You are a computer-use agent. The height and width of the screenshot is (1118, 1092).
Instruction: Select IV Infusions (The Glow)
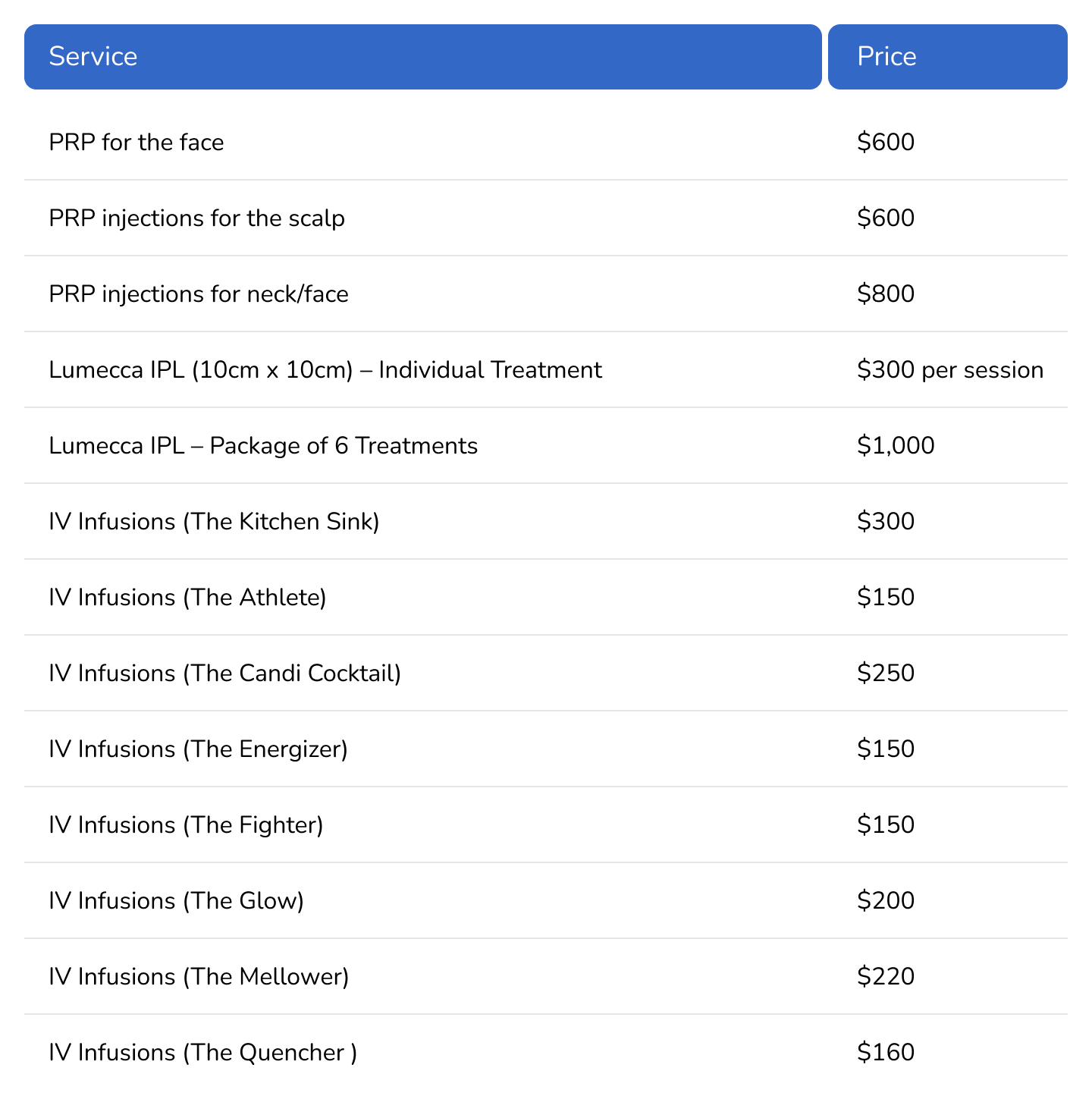546,901
